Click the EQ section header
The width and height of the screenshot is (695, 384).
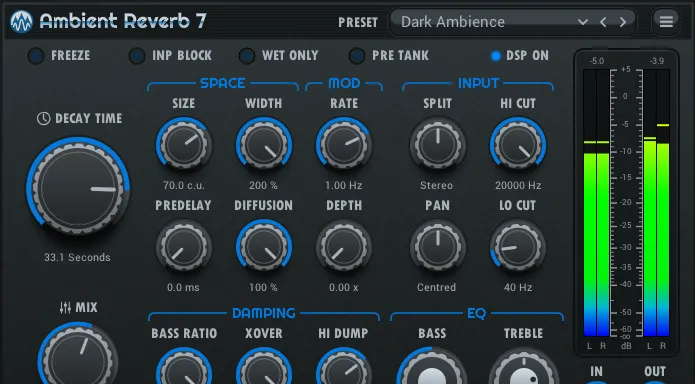coord(476,313)
